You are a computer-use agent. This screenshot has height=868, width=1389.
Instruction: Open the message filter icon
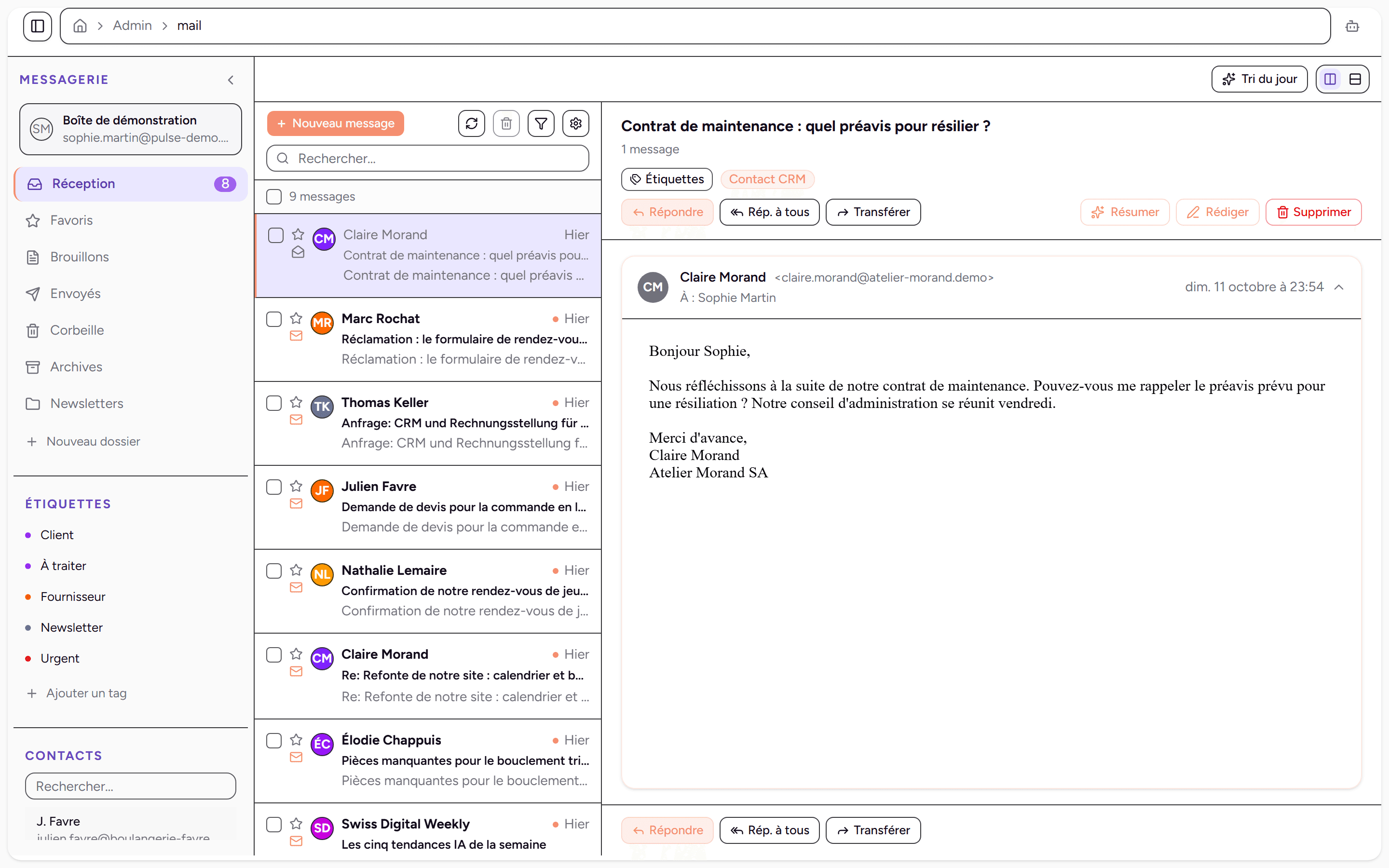coord(541,123)
